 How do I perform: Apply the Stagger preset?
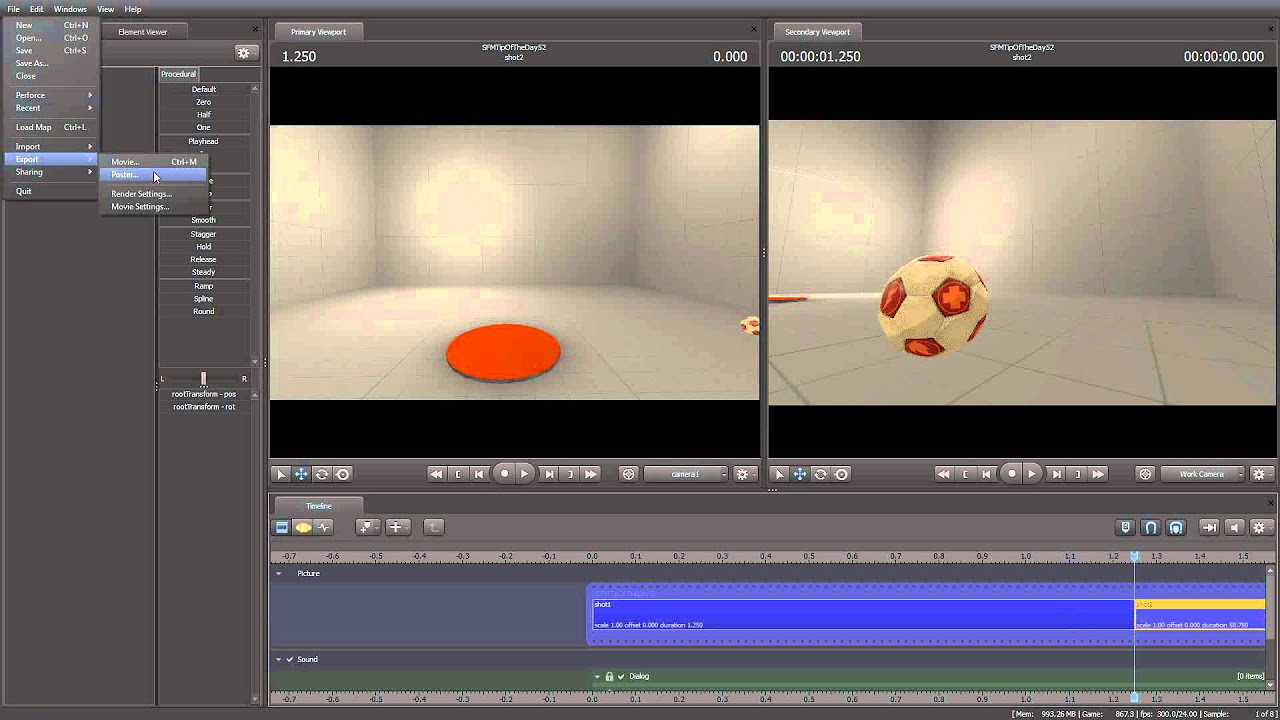[x=204, y=234]
